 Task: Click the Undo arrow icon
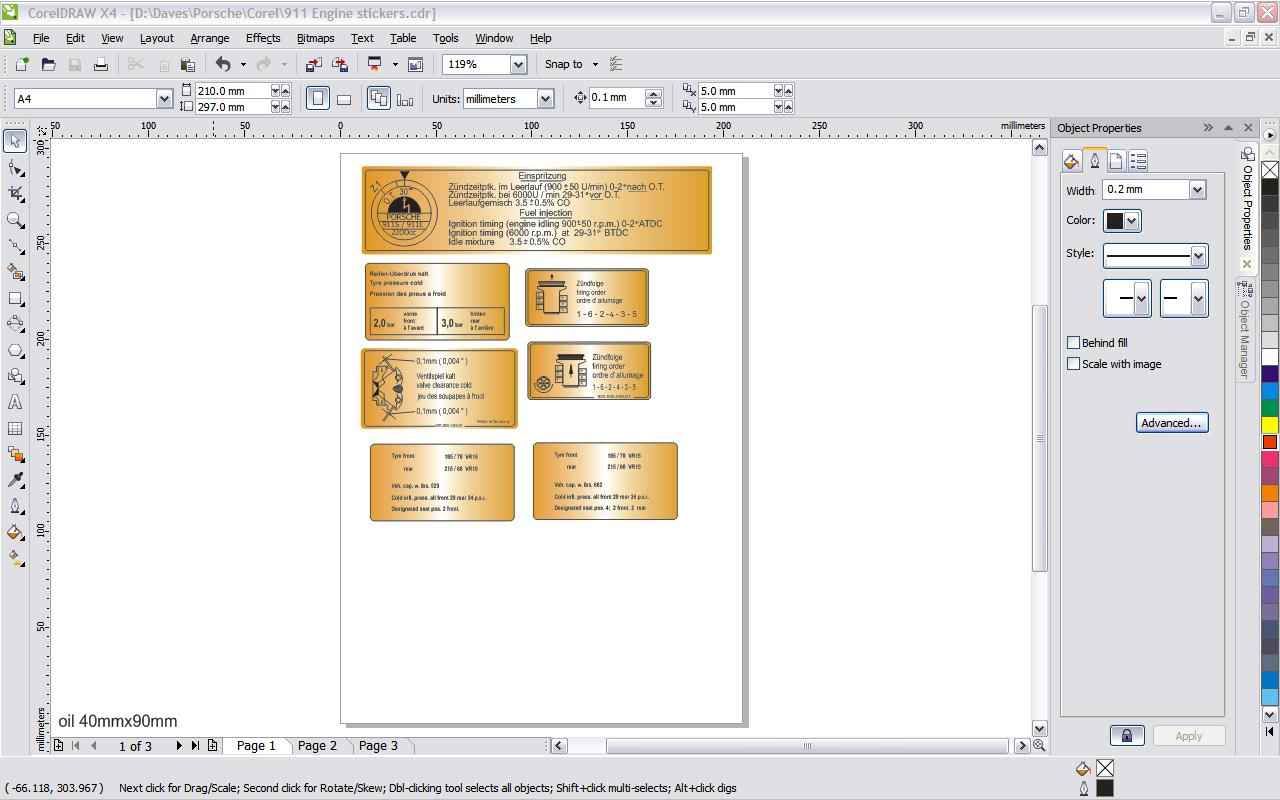point(223,64)
